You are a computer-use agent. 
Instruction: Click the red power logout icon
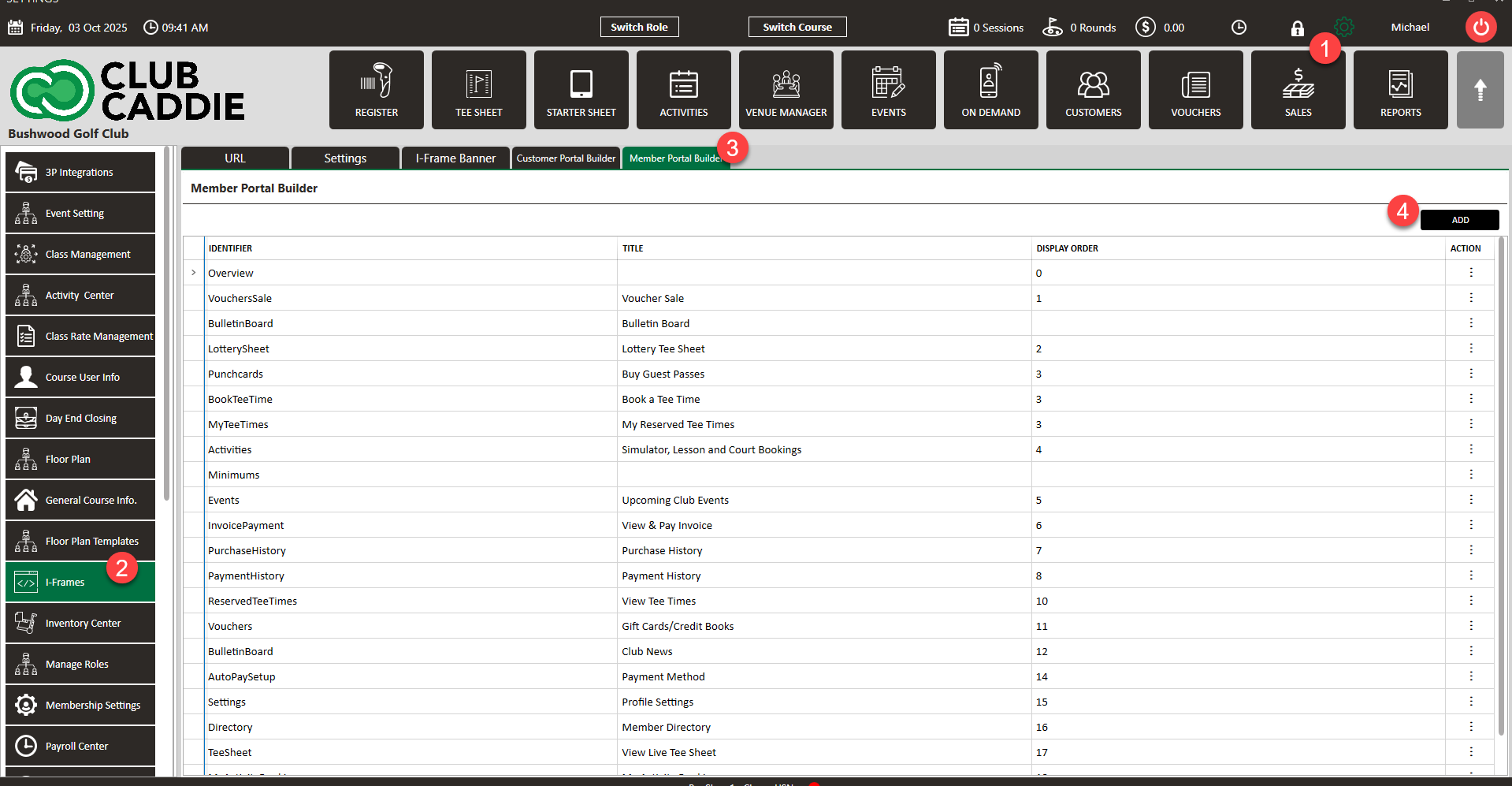[x=1480, y=28]
